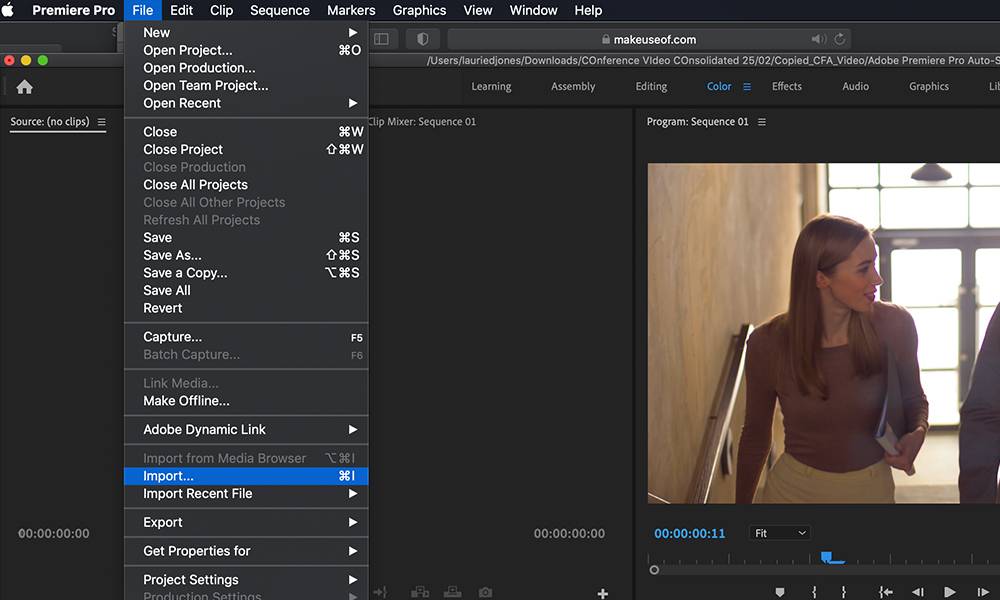The height and width of the screenshot is (600, 1000).
Task: Toggle the browser audio speaker icon
Action: tap(818, 39)
